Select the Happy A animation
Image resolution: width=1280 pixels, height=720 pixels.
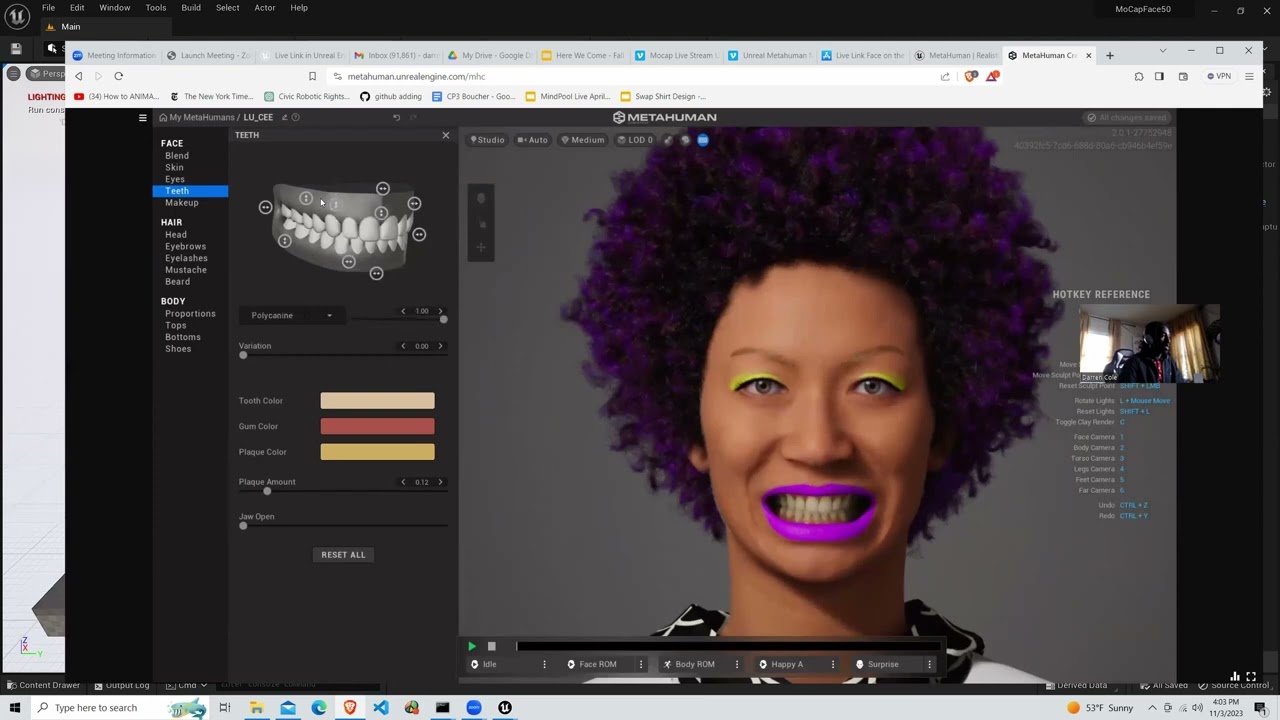tap(787, 664)
